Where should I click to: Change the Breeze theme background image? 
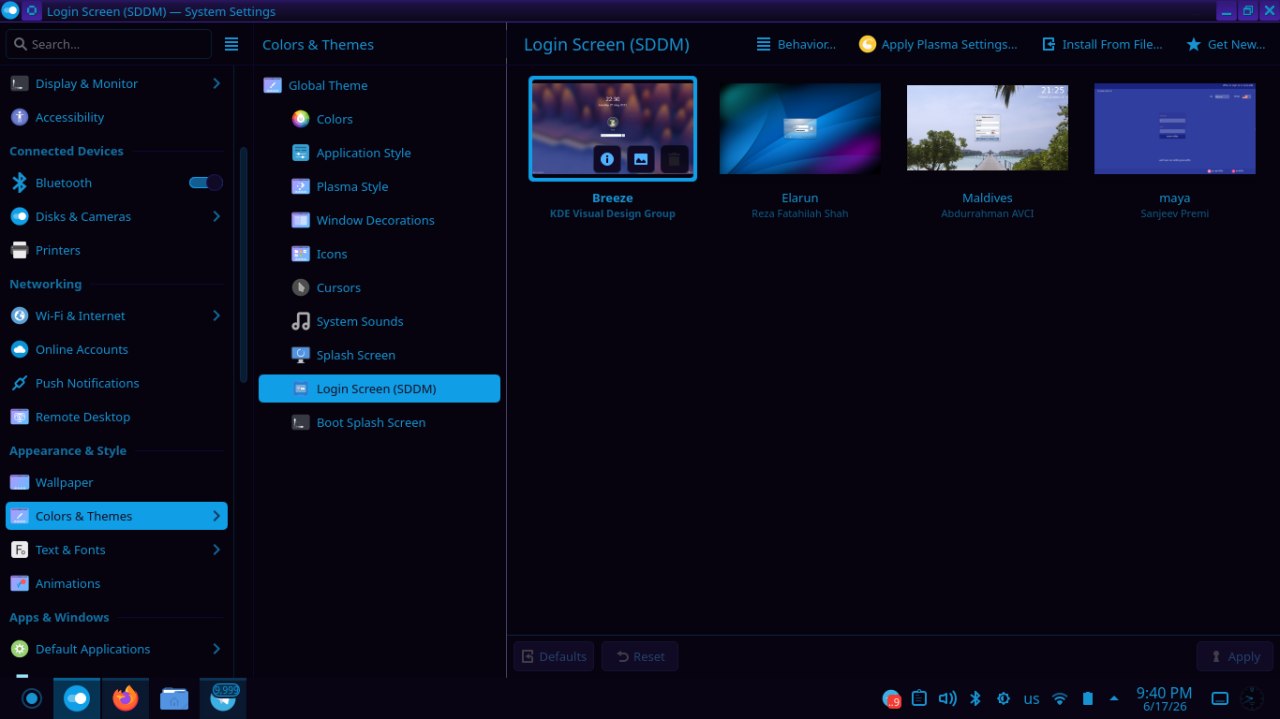pyautogui.click(x=641, y=159)
